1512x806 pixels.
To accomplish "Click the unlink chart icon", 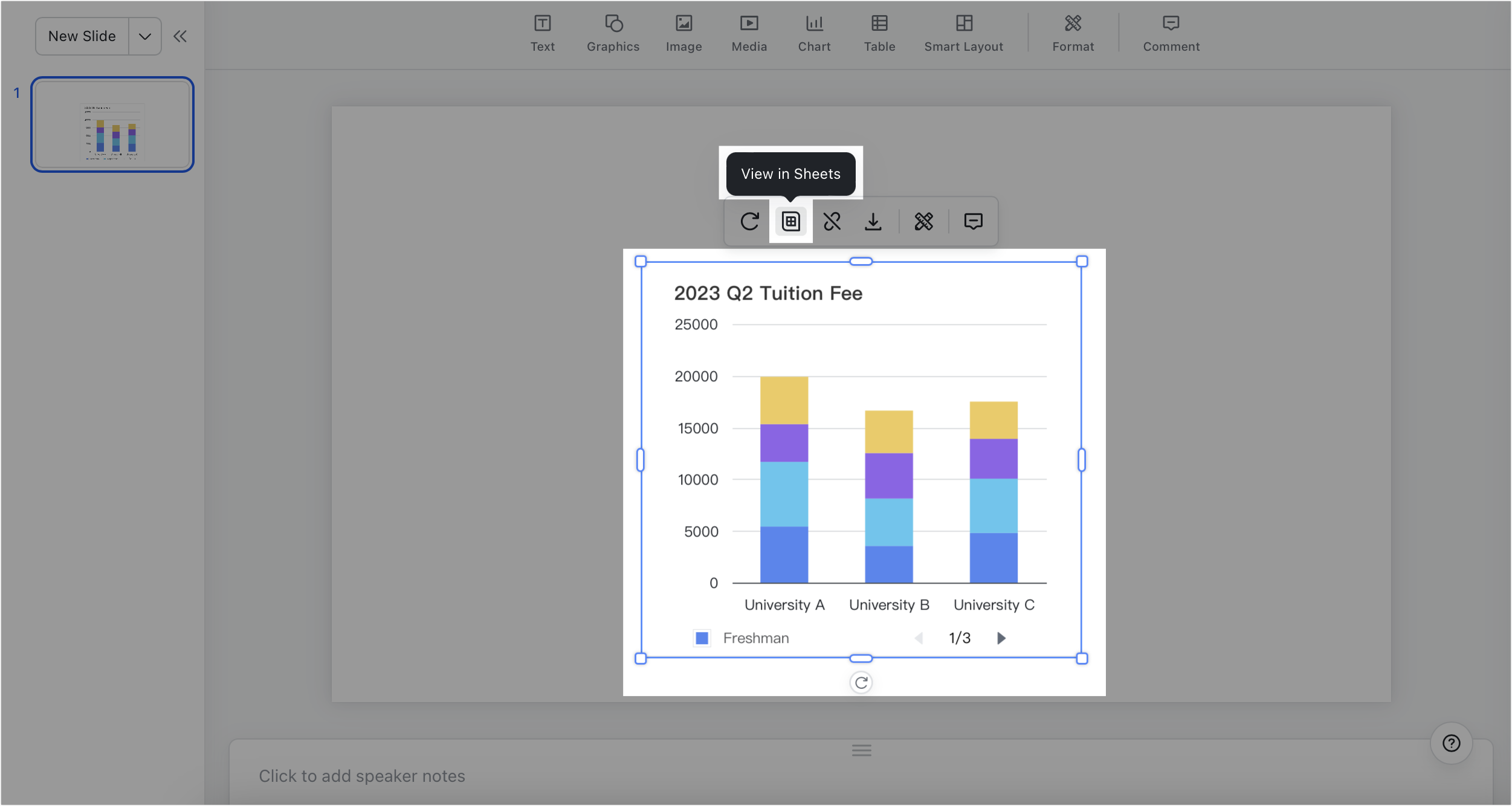I will pyautogui.click(x=832, y=222).
